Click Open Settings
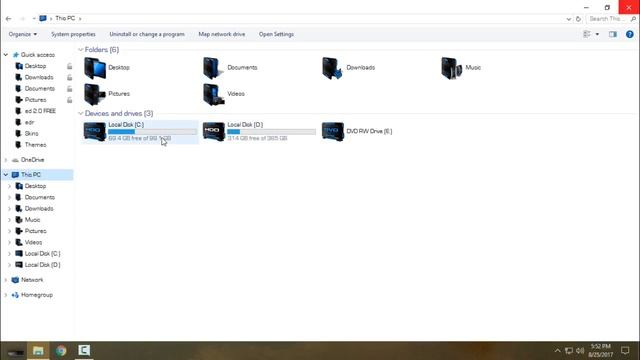This screenshot has width=640, height=360. 276,34
